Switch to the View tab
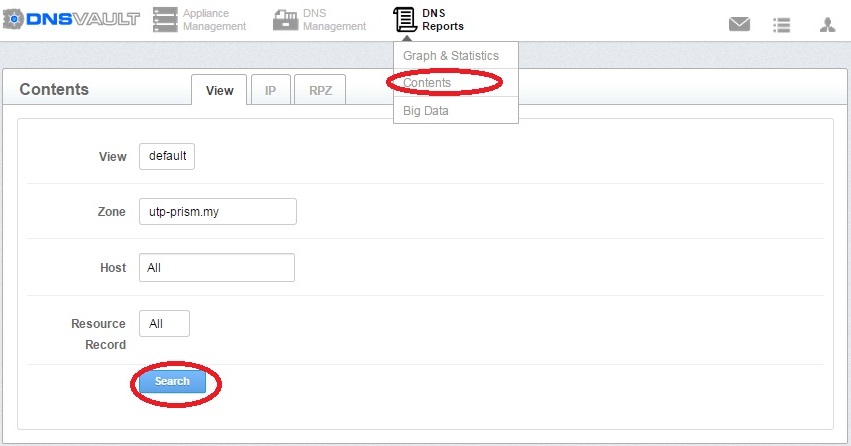Screen dimensions: 851x446 click(x=219, y=90)
